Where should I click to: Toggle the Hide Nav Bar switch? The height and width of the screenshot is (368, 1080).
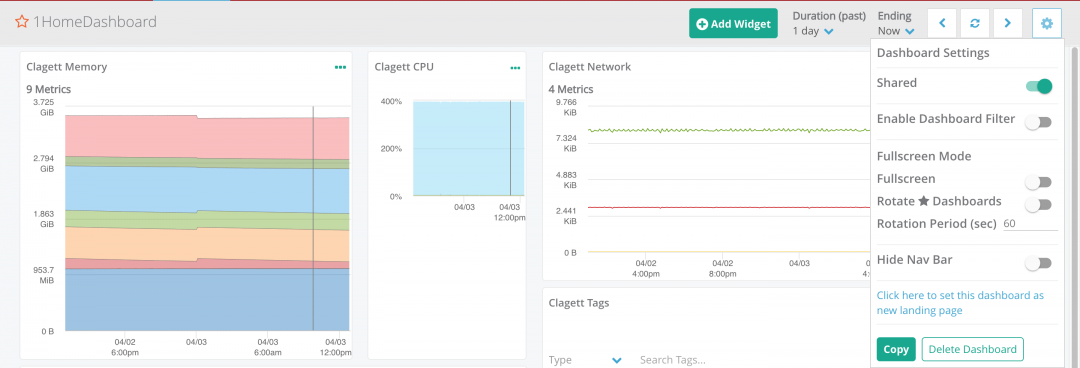coord(1039,263)
